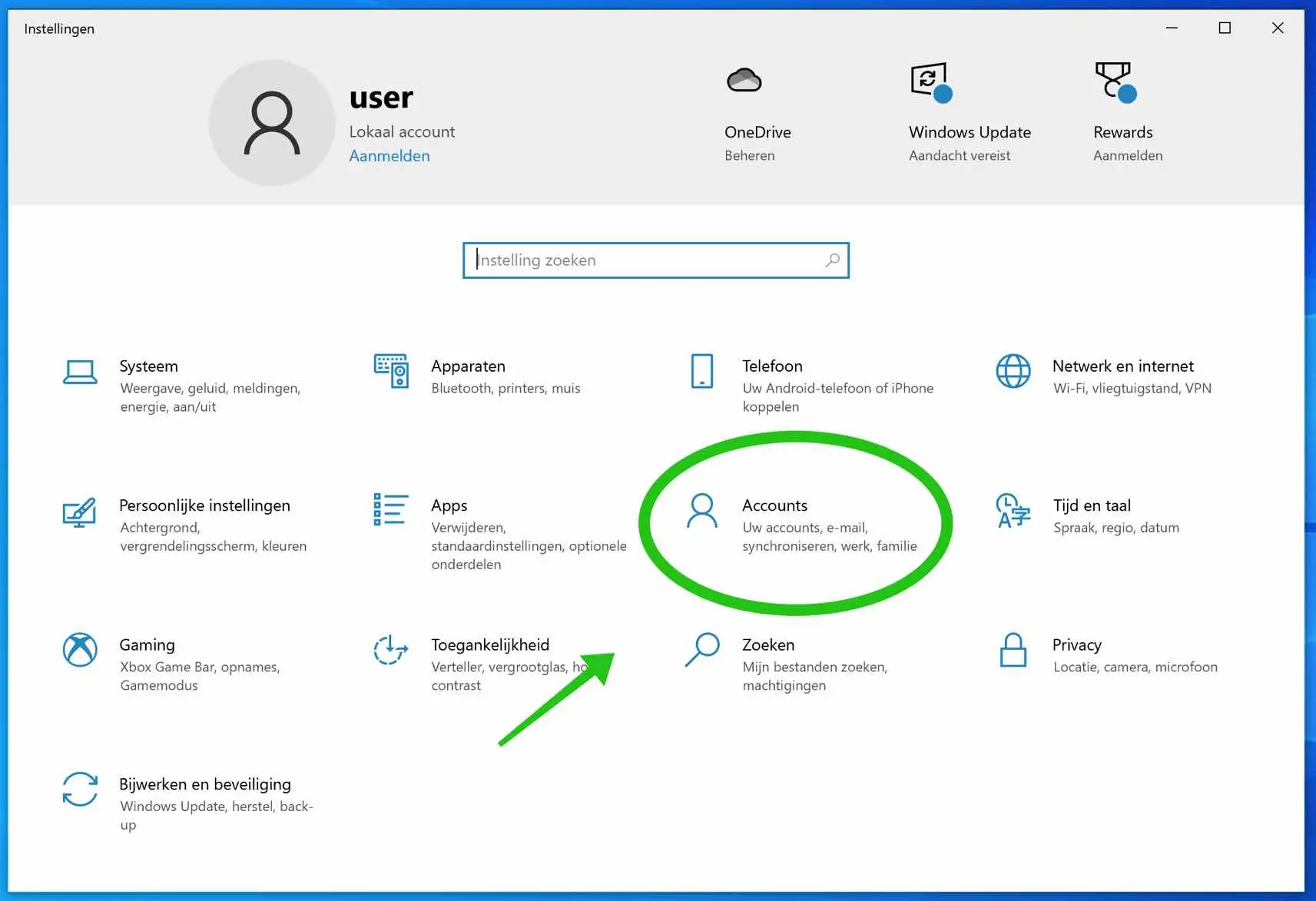Click the Tijd en taal title
The height and width of the screenshot is (901, 1316).
(1092, 505)
